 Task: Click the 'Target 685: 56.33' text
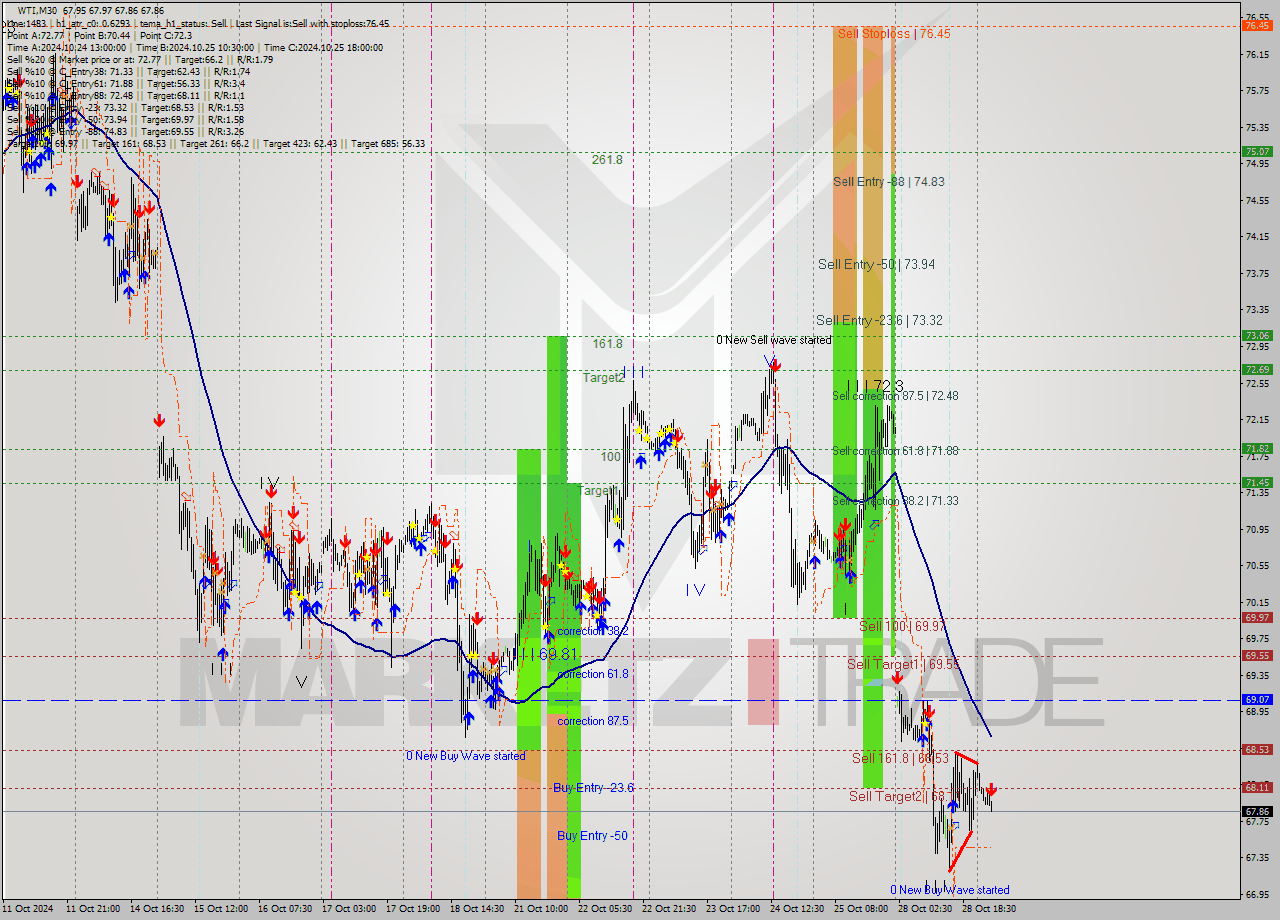click(x=388, y=143)
